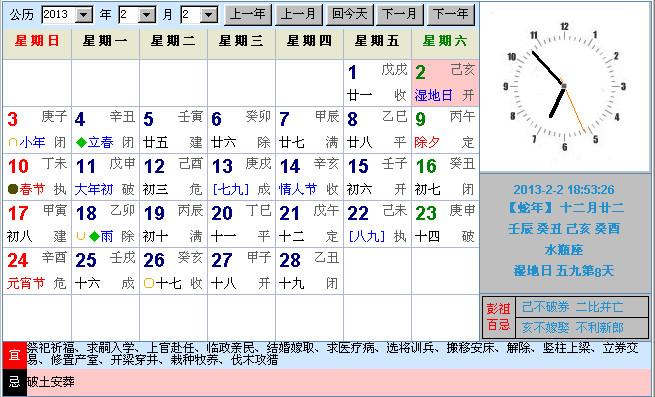Select February 24 元宵节 cell
The width and height of the screenshot is (655, 397).
pos(37,271)
